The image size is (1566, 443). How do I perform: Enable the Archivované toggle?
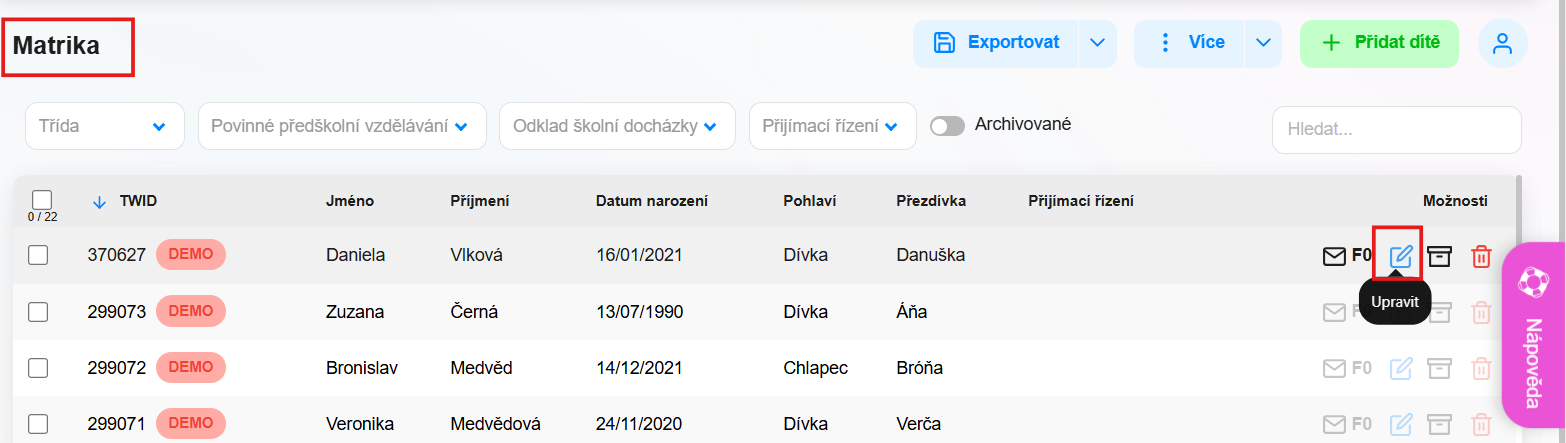click(x=947, y=126)
